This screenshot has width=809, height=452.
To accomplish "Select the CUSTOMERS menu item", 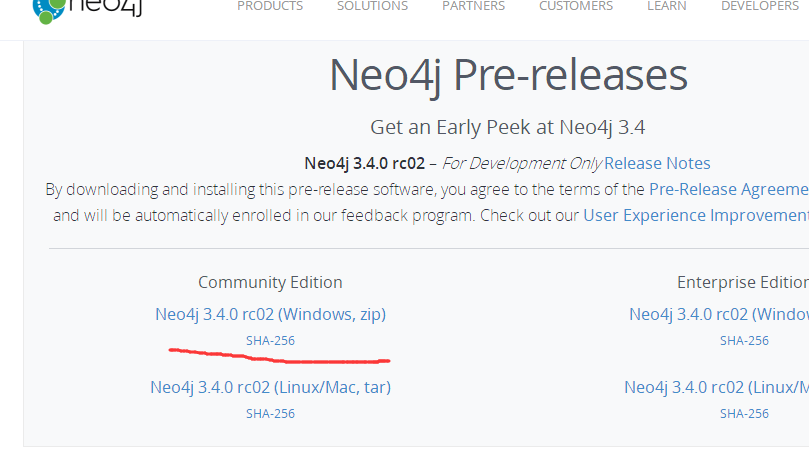I will pos(576,6).
